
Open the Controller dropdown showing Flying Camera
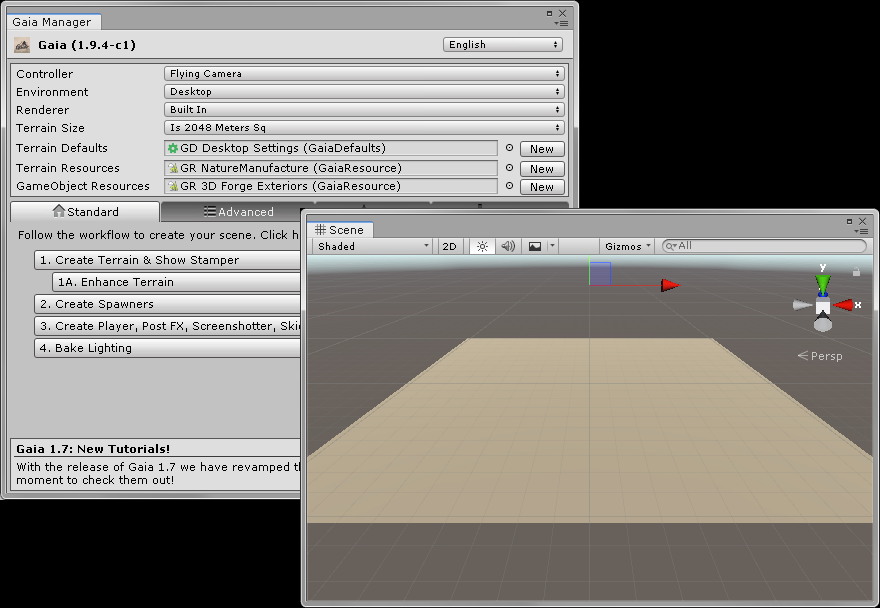(364, 74)
